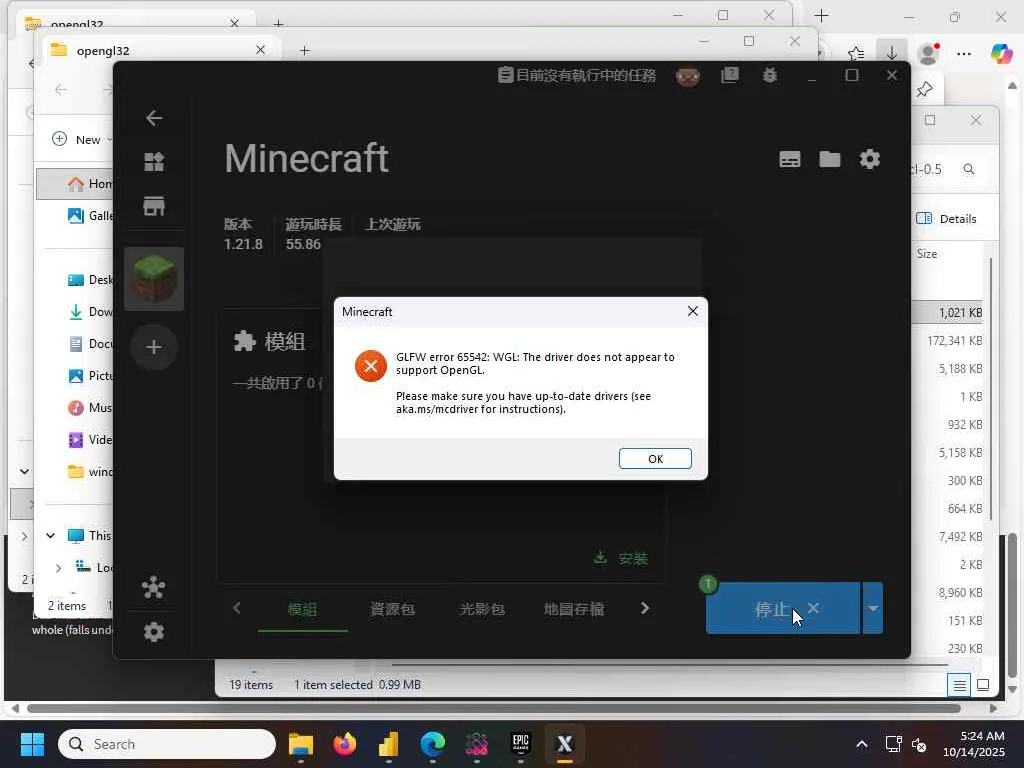Viewport: 1024px width, 768px height.
Task: Open the Copilot icon in Edge
Action: 1001,54
